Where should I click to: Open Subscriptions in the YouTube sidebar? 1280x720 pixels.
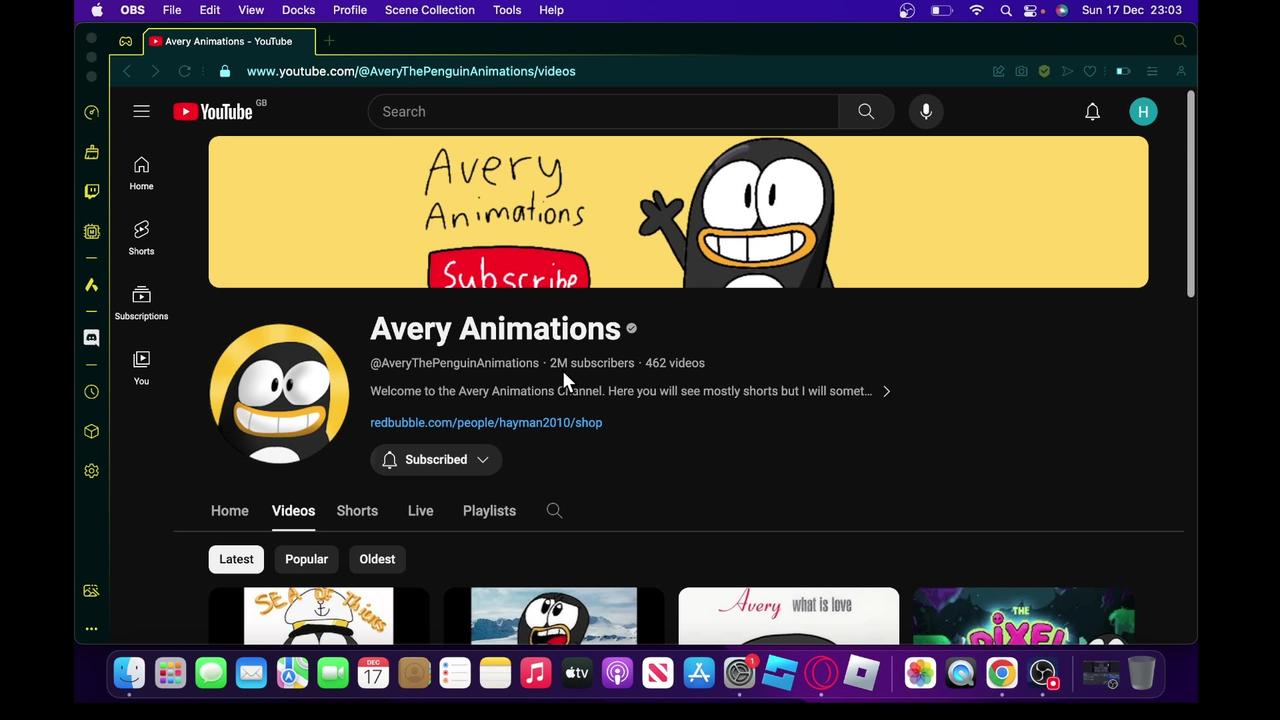(141, 300)
